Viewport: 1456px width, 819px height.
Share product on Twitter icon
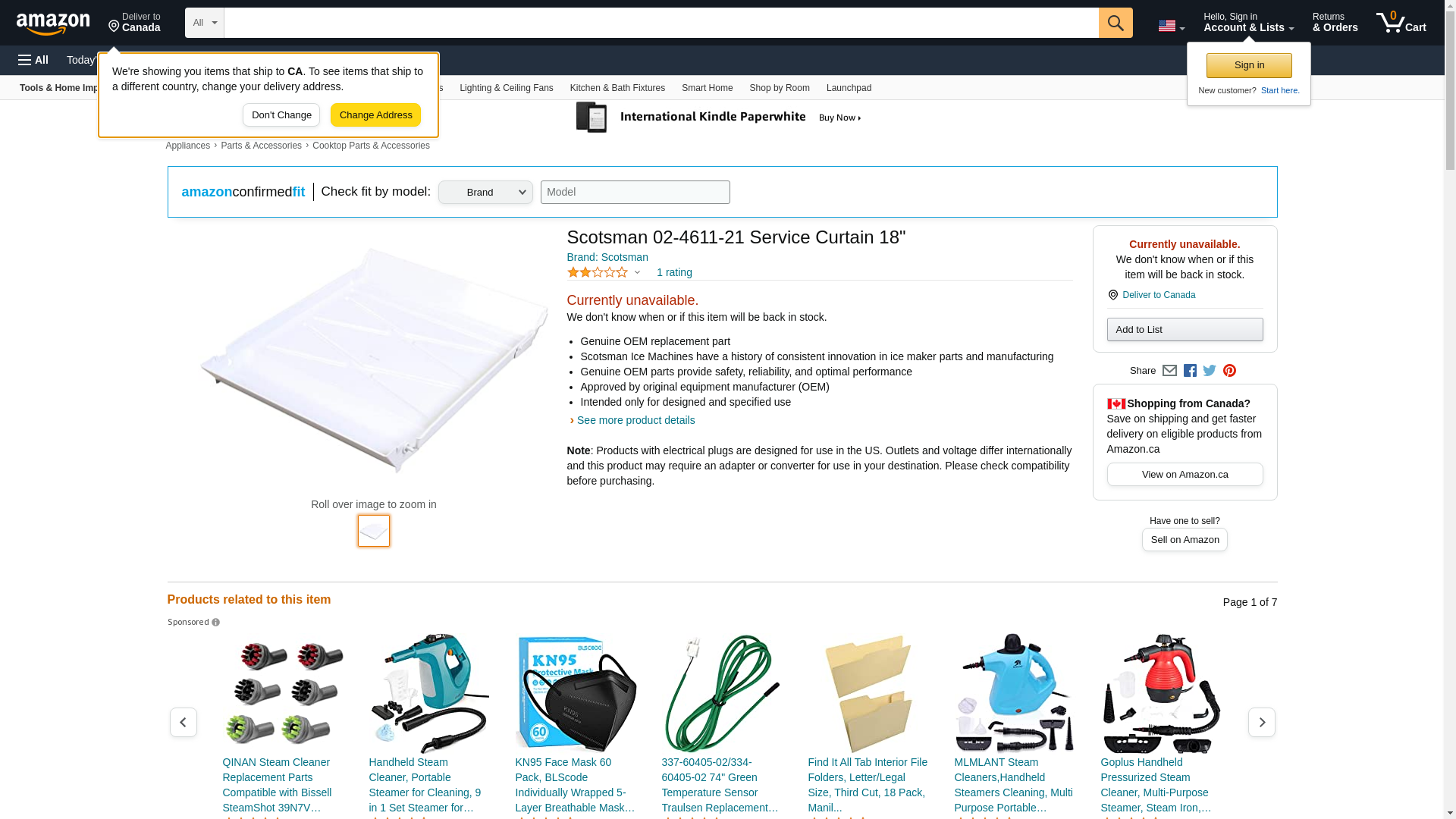coord(1210,371)
